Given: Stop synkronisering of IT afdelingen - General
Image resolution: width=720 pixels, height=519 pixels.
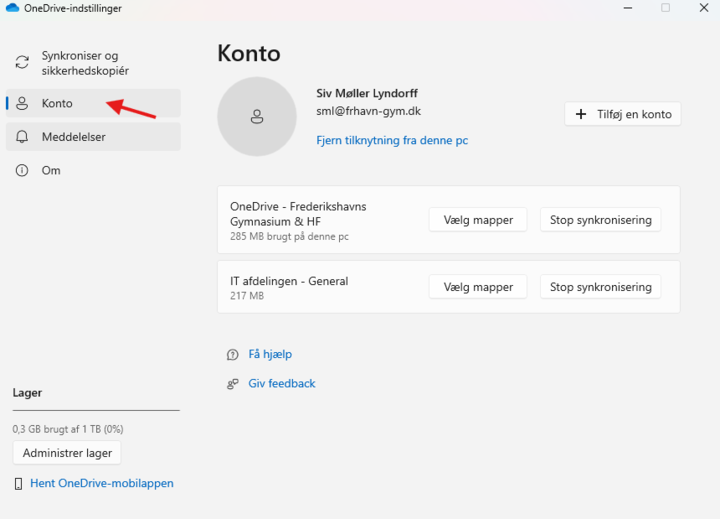Looking at the screenshot, I should tap(600, 287).
